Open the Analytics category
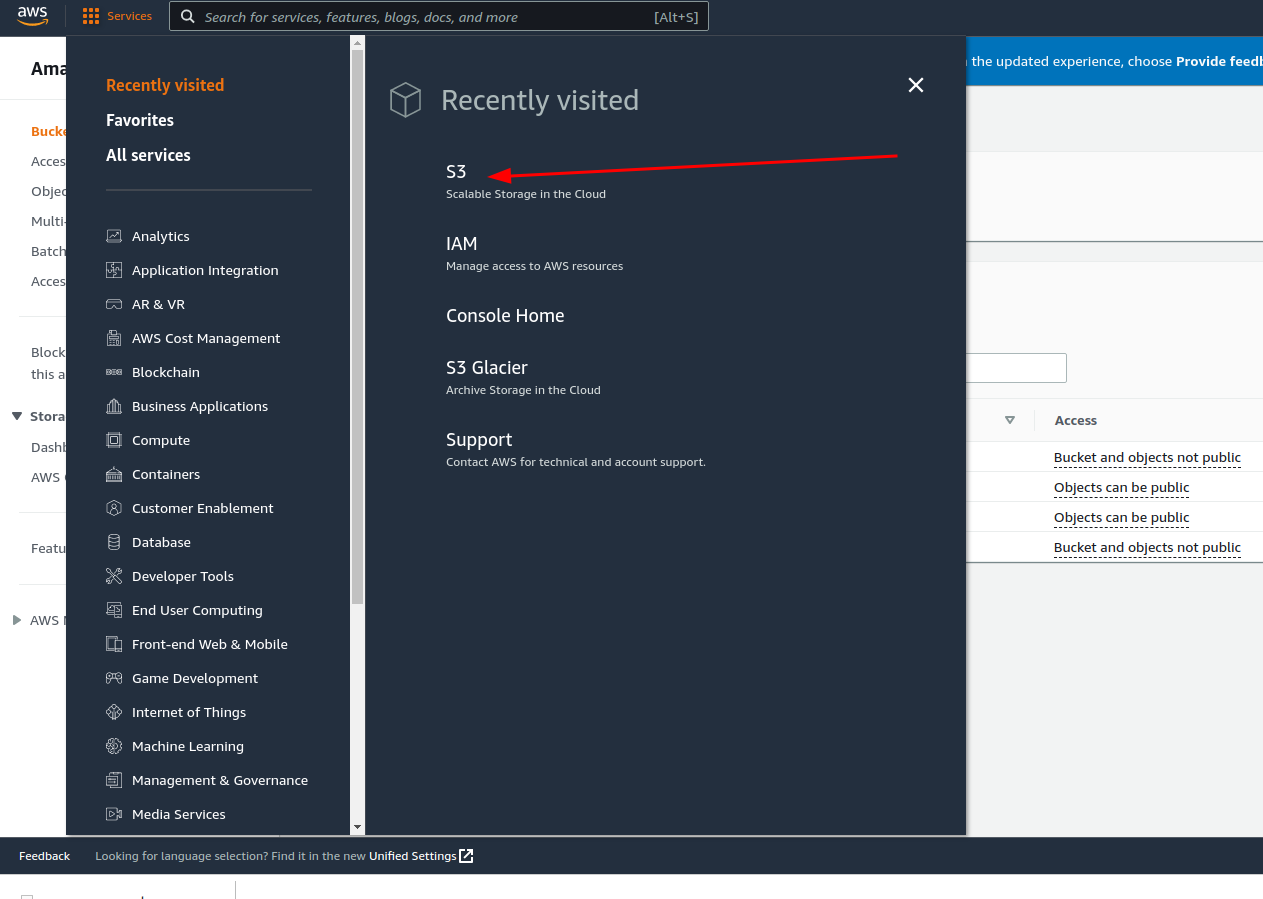This screenshot has width=1263, height=899. (160, 236)
